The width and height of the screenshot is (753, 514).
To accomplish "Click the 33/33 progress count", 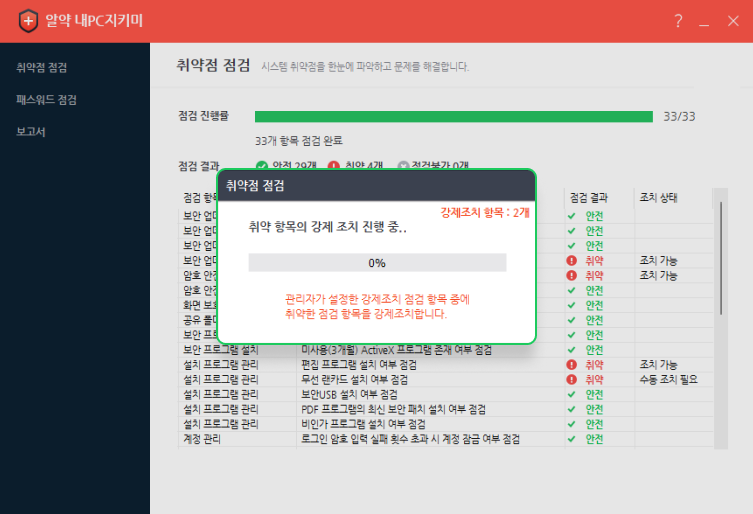I will click(679, 117).
